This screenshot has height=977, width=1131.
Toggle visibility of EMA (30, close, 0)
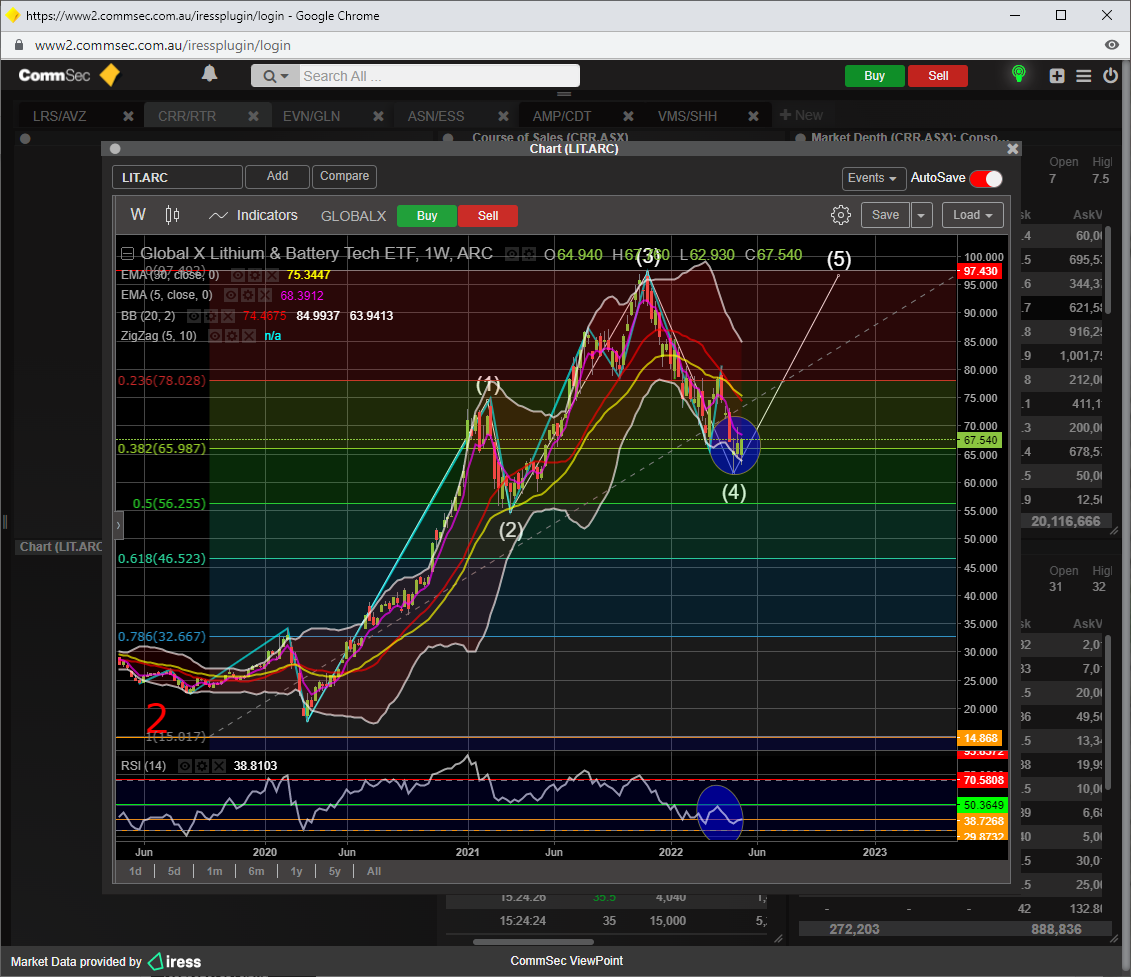(237, 275)
